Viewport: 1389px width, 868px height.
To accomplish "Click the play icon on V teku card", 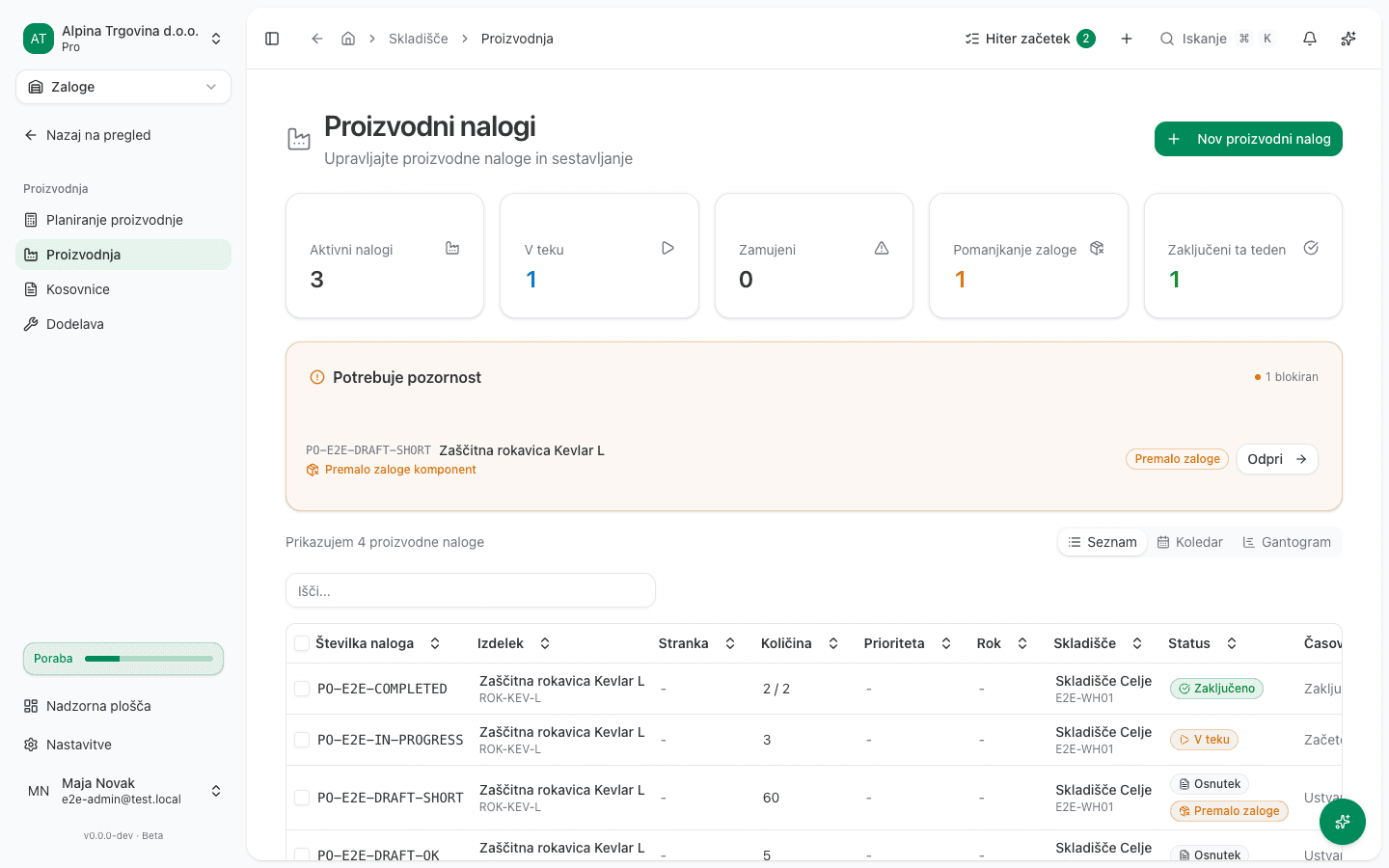I will click(667, 248).
